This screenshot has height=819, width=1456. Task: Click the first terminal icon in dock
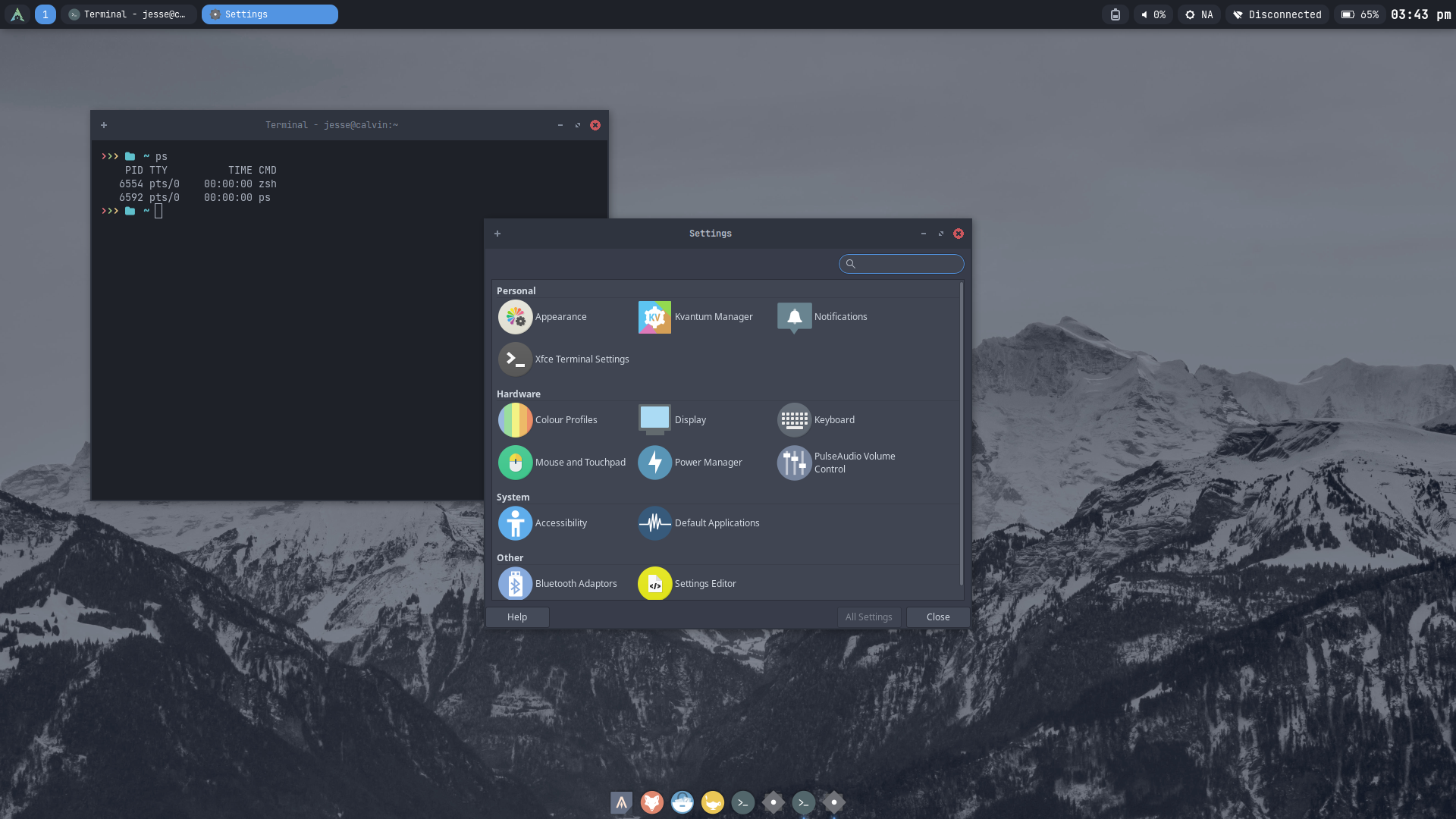[x=743, y=802]
